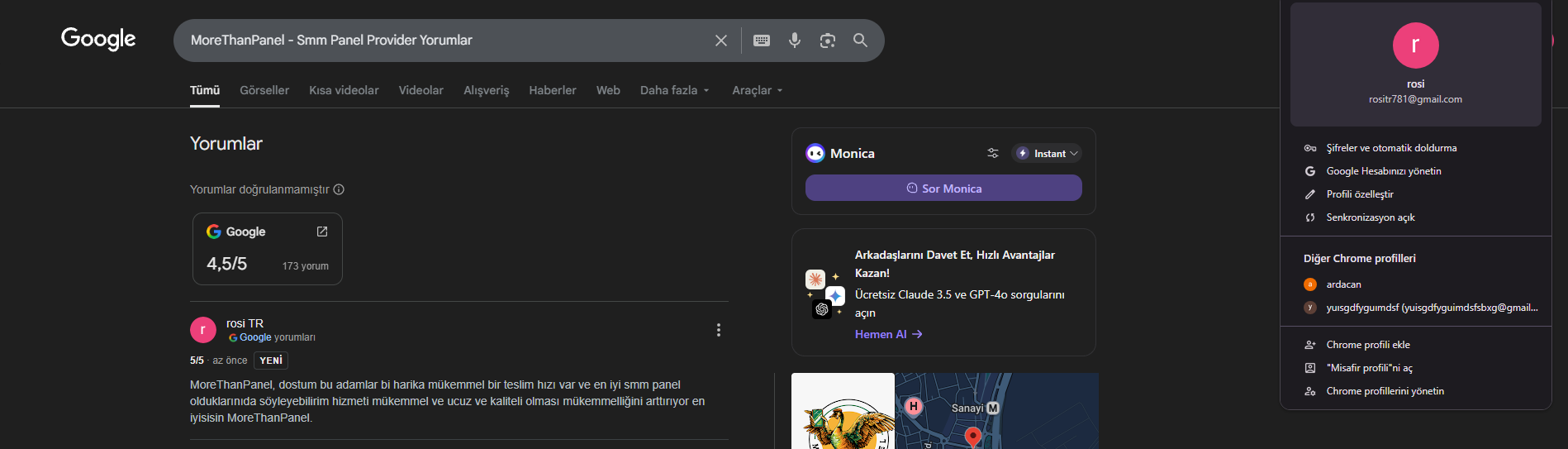Click the Sanayi metro M marker on map
Viewport: 1568px width, 449px height.
(x=993, y=408)
